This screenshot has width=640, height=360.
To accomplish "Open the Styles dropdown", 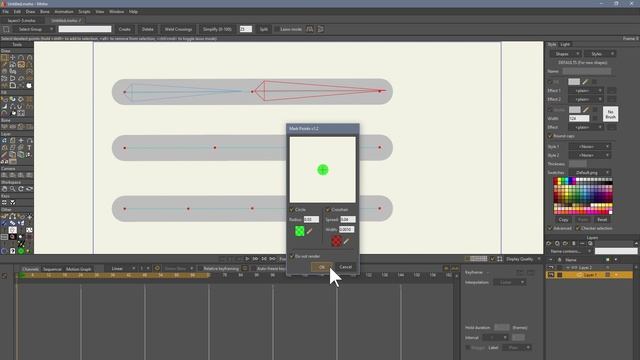I will coord(600,54).
